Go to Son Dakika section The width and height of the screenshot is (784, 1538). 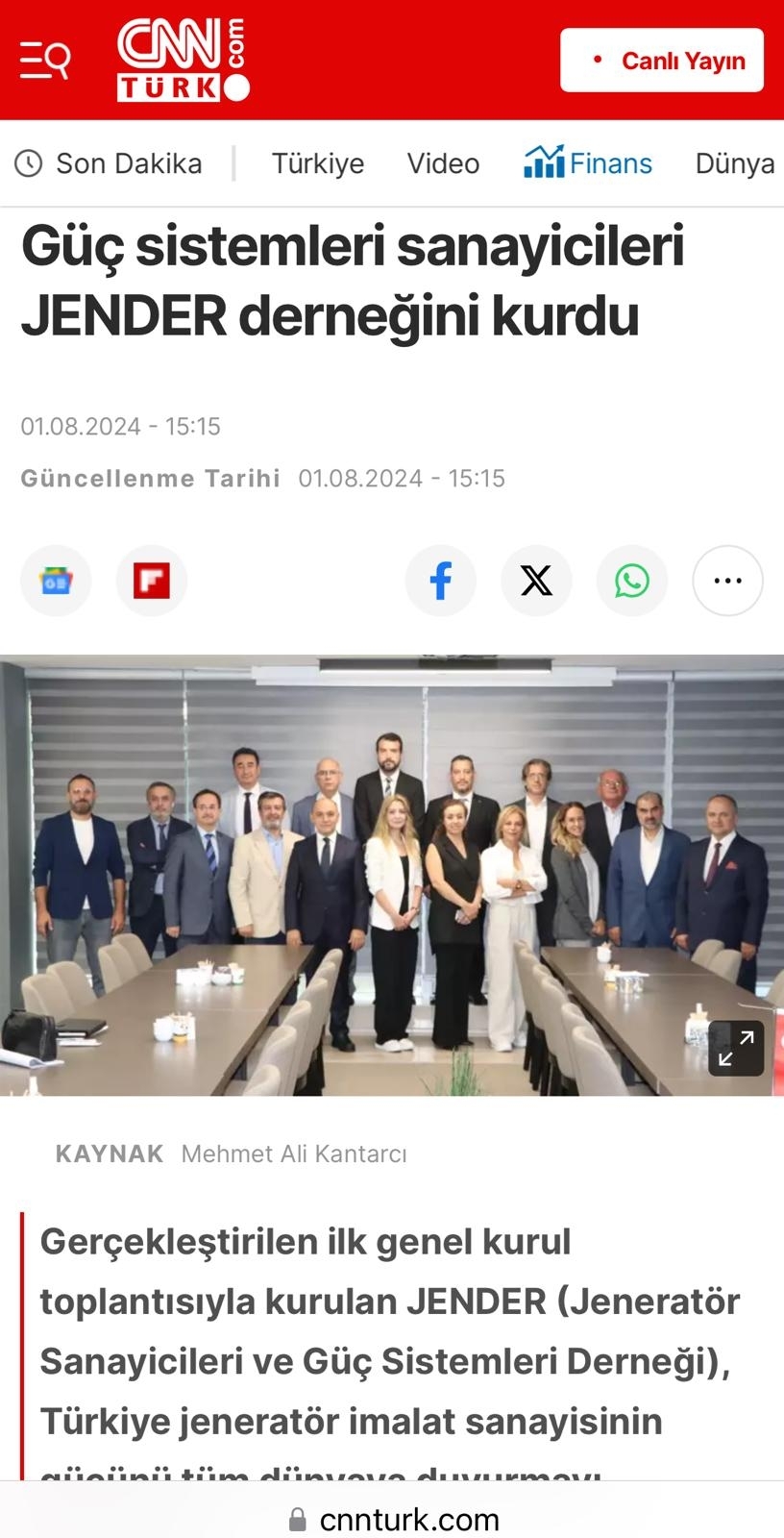click(x=129, y=163)
